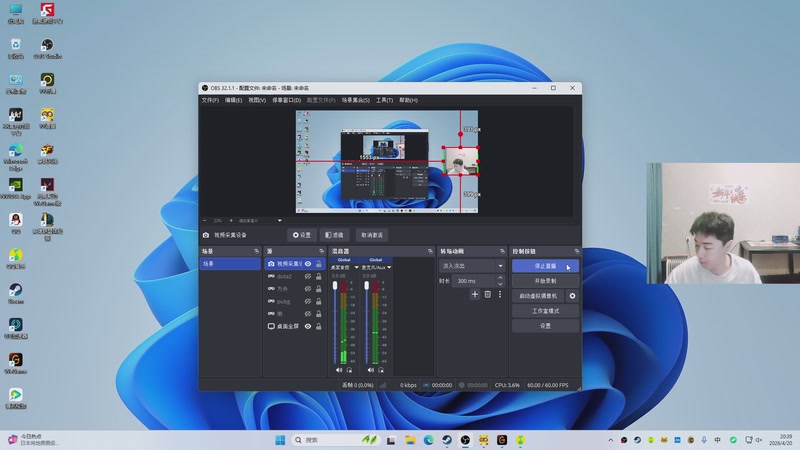This screenshot has height=450, width=800.
Task: Open 设置 in the 控制按钮 dock
Action: [545, 326]
